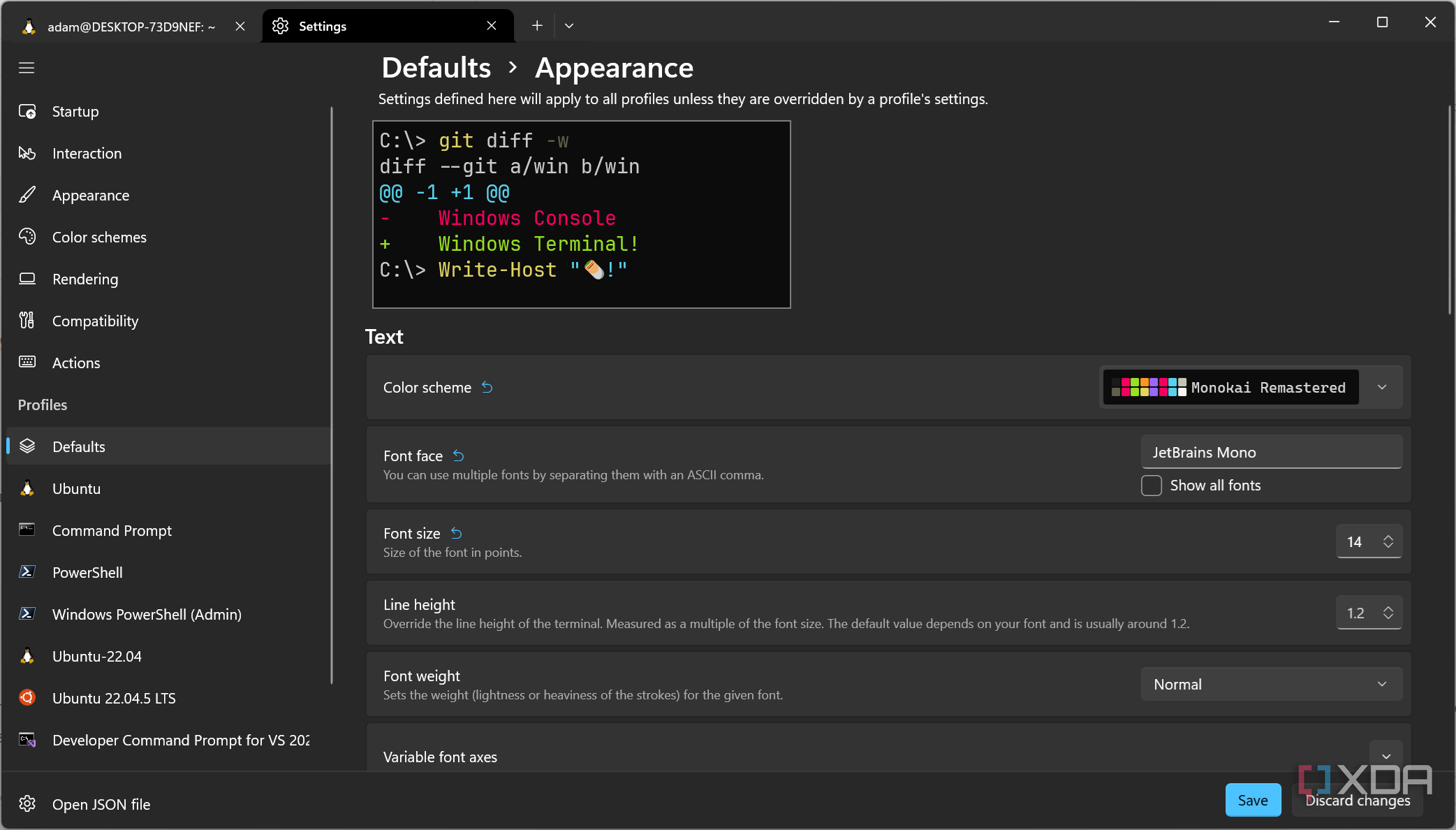This screenshot has width=1456, height=830.
Task: Select Windows PowerShell (Admin) profile icon
Action: click(x=27, y=613)
